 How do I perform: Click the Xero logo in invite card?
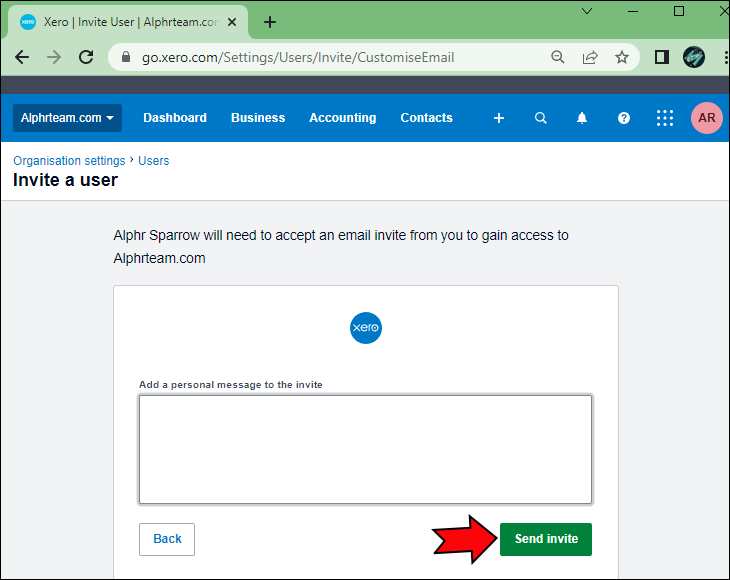click(x=366, y=328)
